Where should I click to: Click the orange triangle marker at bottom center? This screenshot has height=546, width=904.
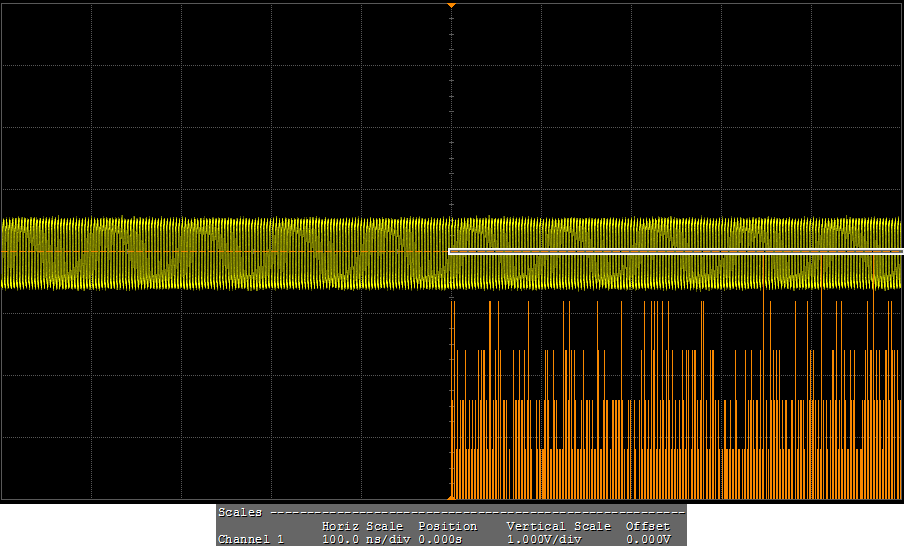coord(451,496)
